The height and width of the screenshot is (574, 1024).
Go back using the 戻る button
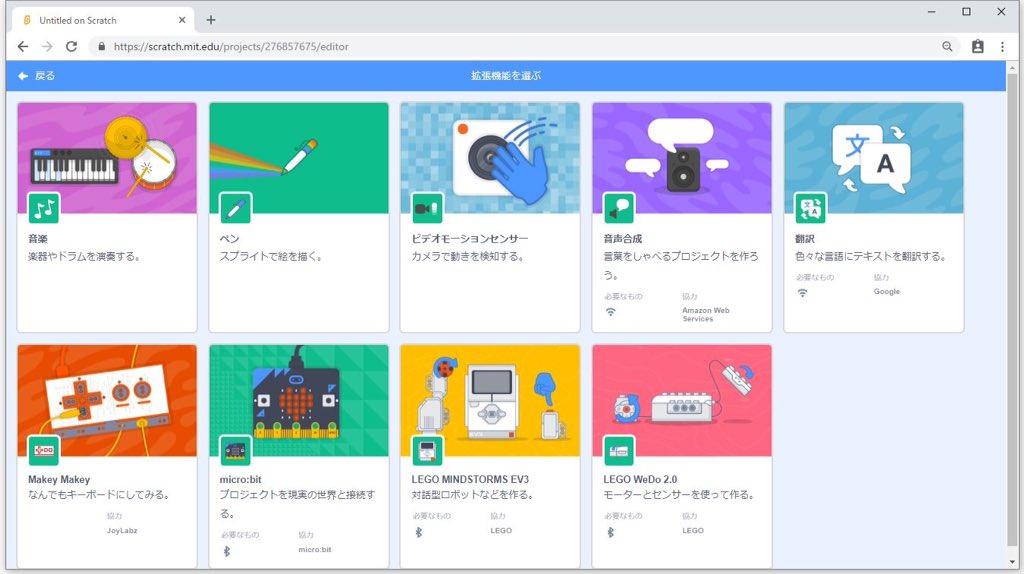[x=36, y=76]
